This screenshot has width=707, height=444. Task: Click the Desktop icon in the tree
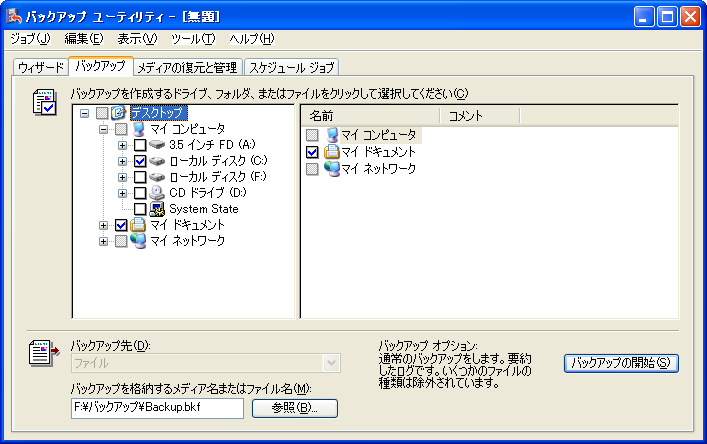click(x=119, y=113)
